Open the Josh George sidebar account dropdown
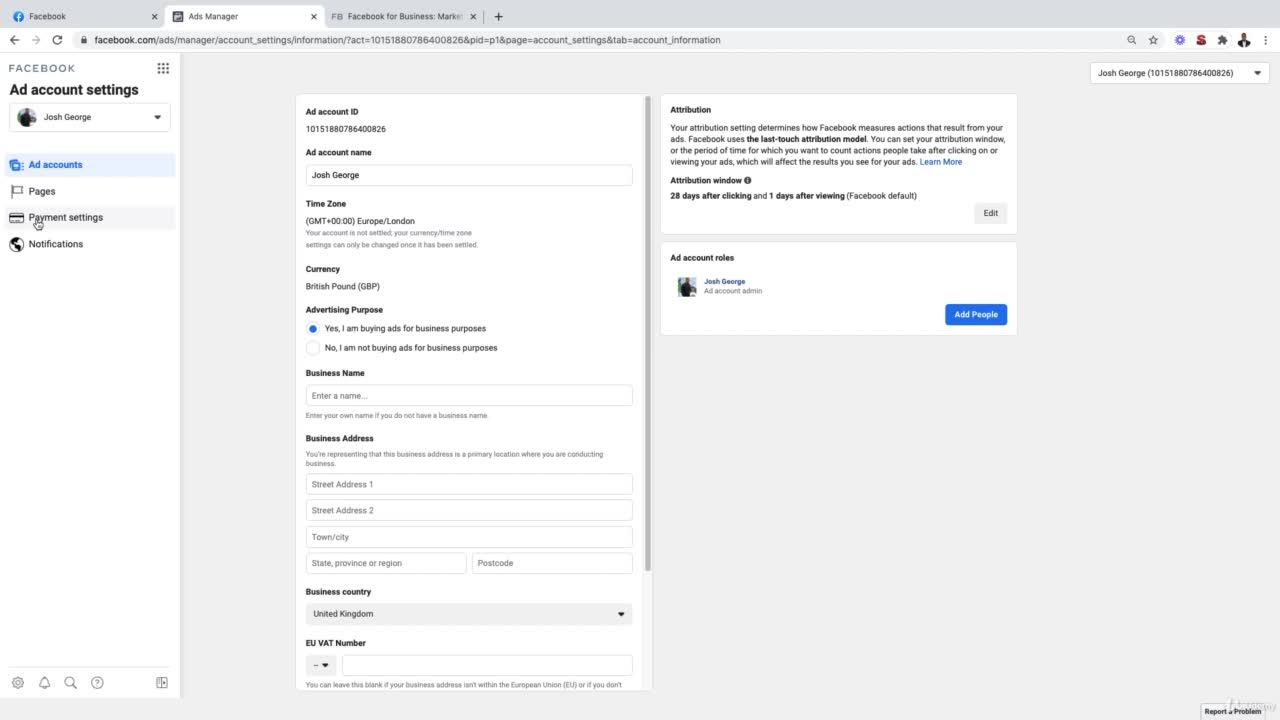 (x=90, y=117)
